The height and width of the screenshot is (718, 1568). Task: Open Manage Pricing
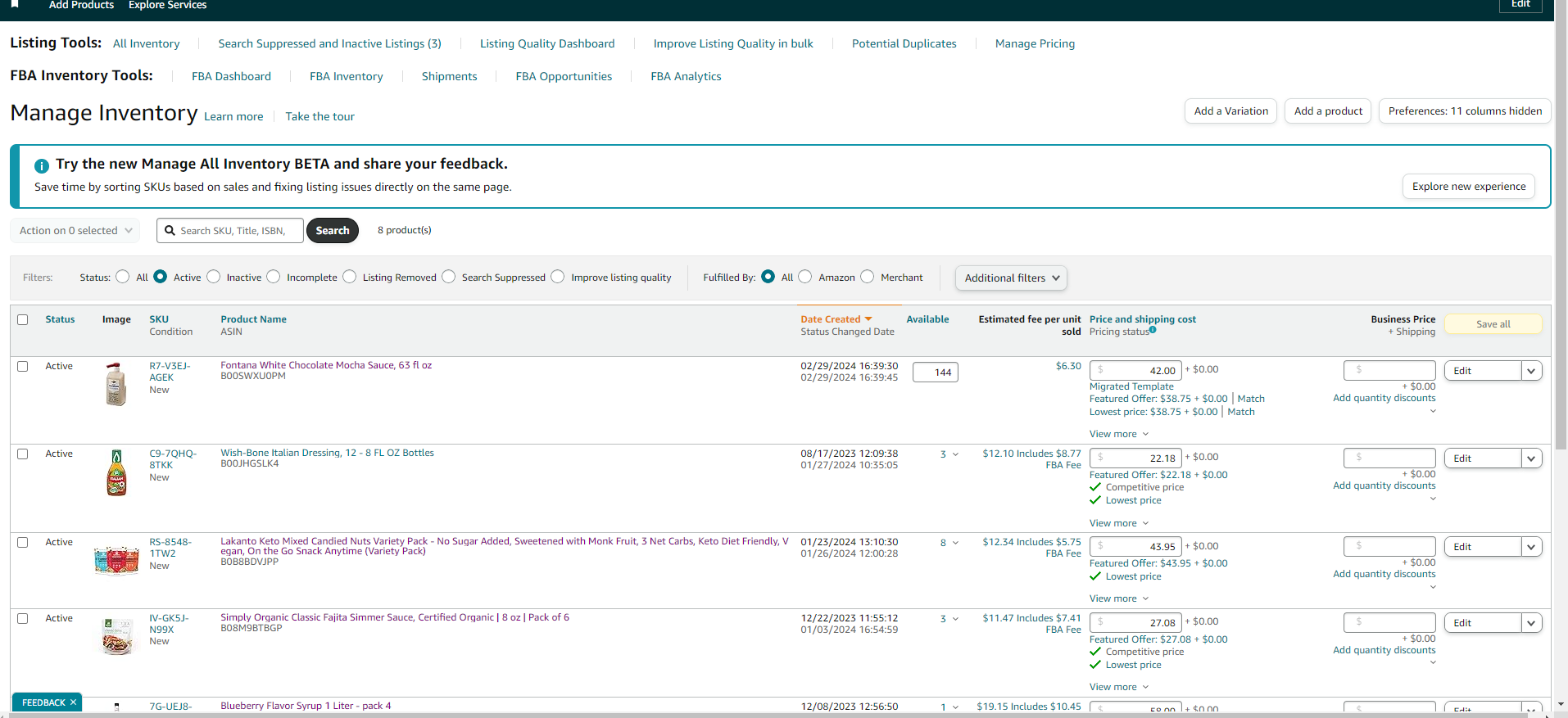[x=1036, y=44]
